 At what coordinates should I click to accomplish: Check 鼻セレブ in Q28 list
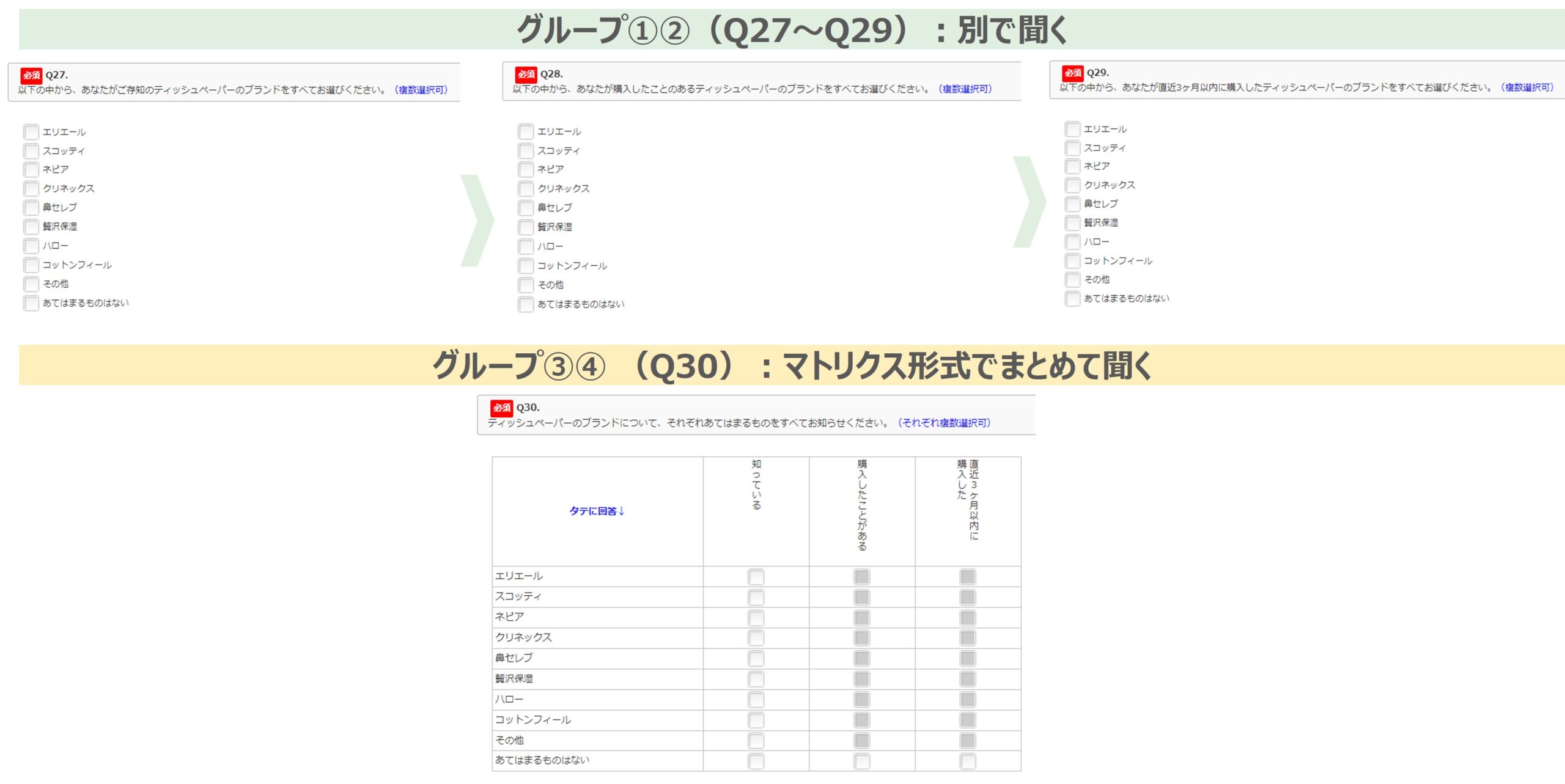526,208
